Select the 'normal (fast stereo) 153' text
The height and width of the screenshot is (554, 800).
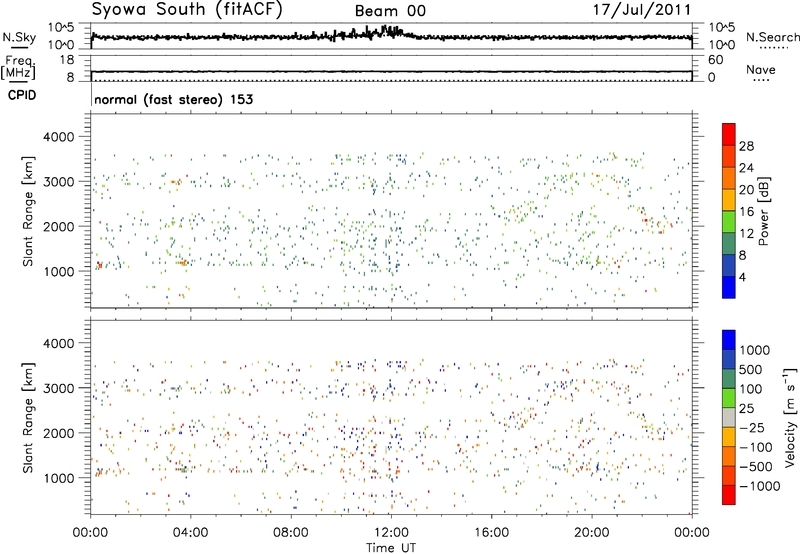[174, 99]
